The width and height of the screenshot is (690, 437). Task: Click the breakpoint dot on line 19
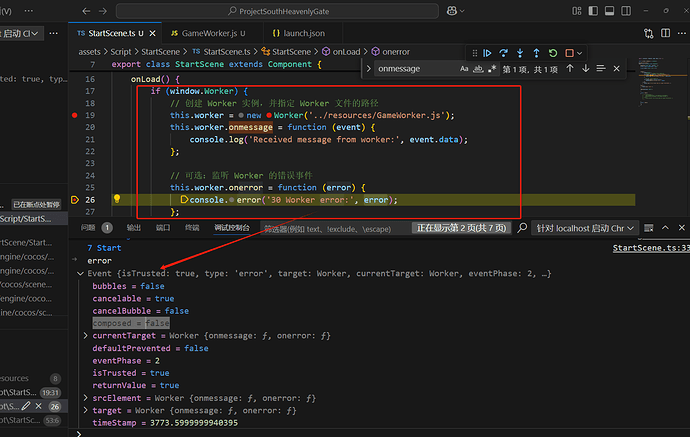tap(75, 115)
